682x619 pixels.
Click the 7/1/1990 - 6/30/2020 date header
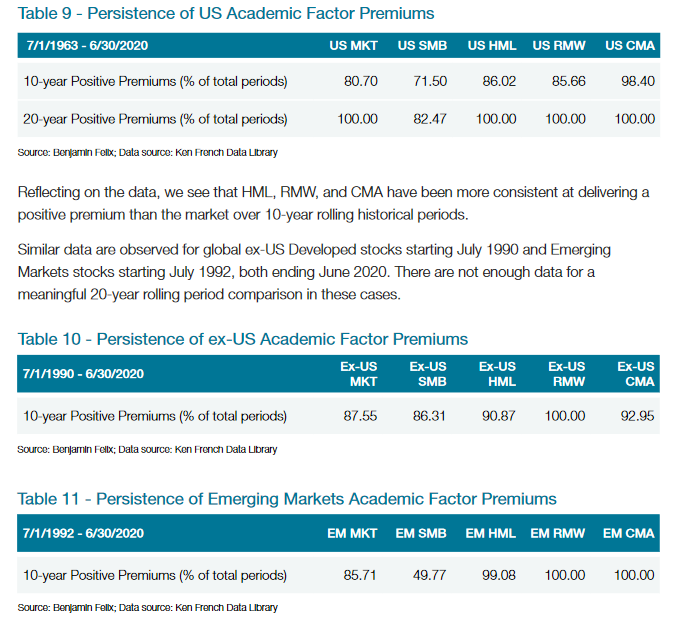[x=84, y=374]
